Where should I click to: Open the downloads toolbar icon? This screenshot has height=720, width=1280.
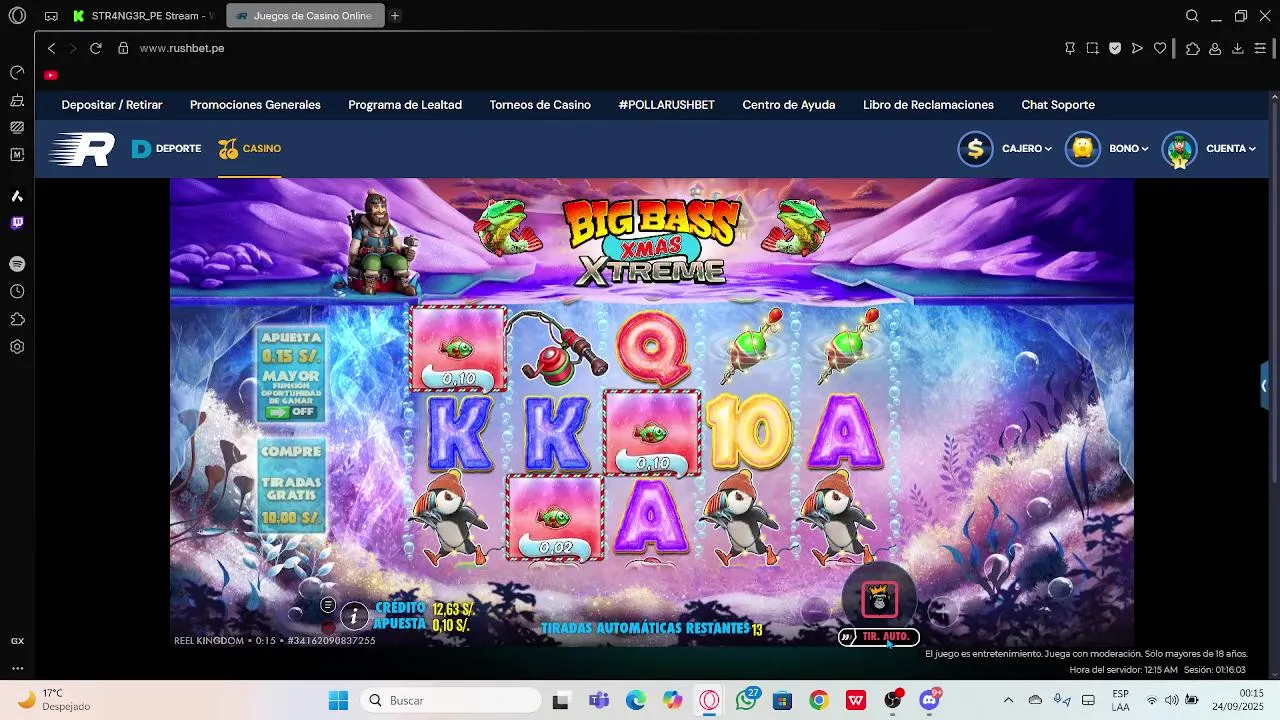pos(1238,48)
